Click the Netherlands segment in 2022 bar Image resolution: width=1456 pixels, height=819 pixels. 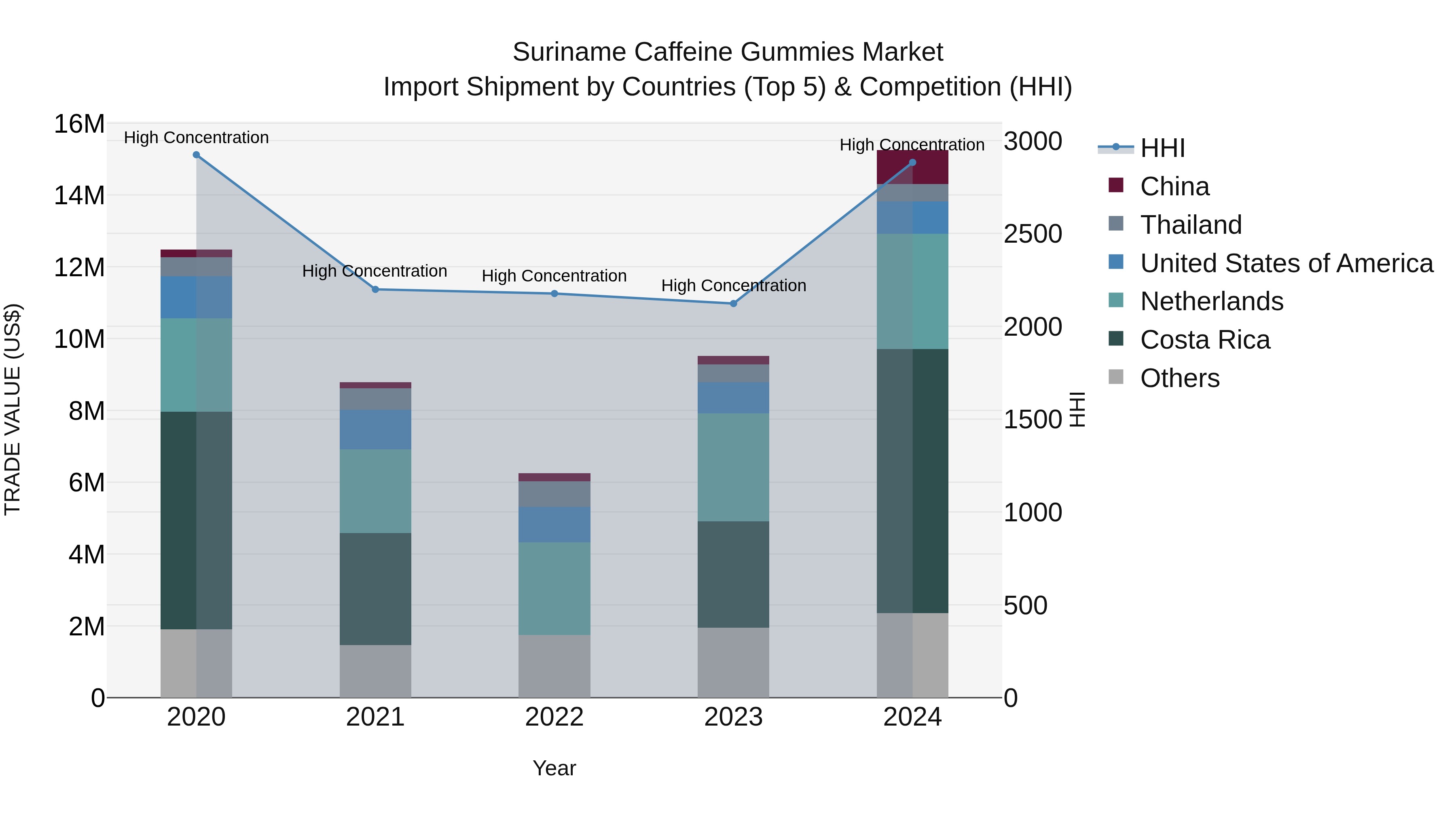point(554,588)
